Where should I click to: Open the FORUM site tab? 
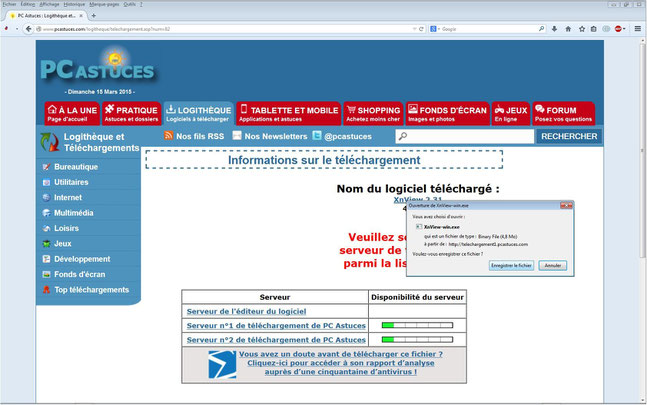(x=564, y=113)
